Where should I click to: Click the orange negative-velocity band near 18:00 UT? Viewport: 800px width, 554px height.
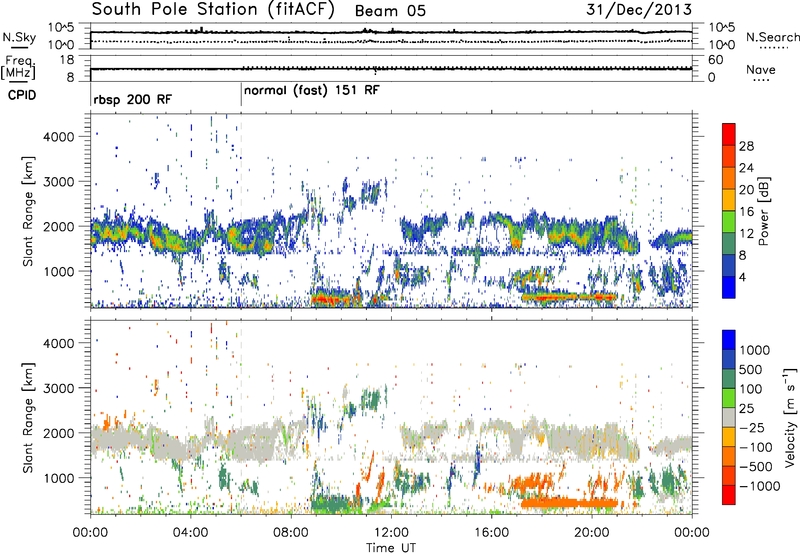tap(569, 503)
